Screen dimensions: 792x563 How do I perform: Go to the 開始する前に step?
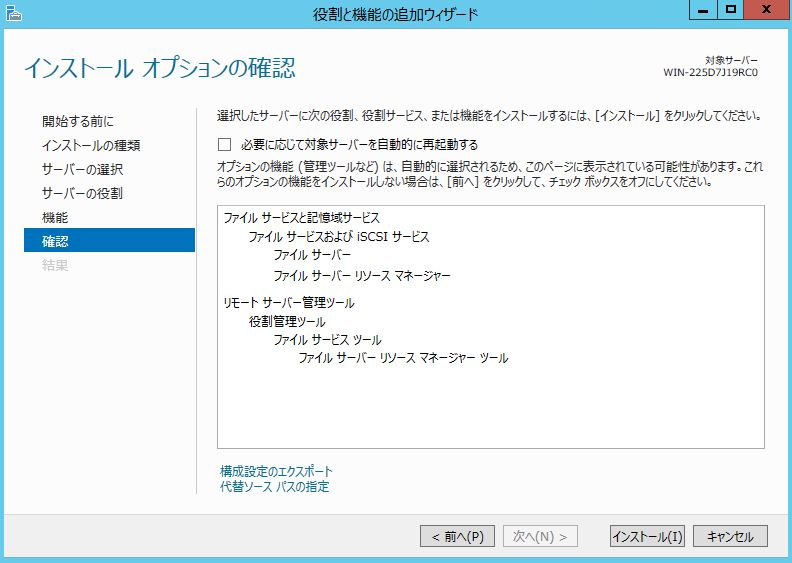click(78, 121)
